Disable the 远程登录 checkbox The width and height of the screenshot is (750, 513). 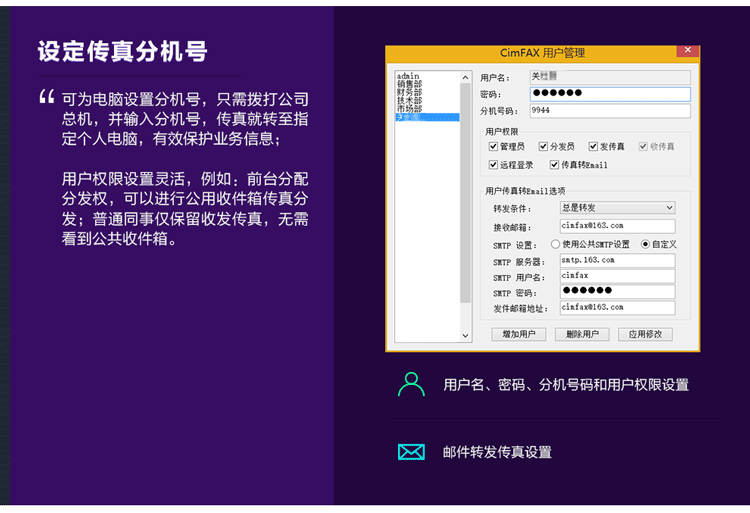click(493, 165)
